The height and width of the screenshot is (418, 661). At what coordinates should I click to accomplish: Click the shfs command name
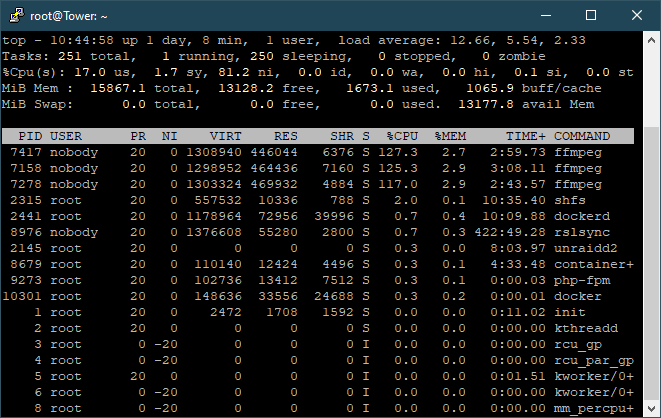tap(570, 200)
